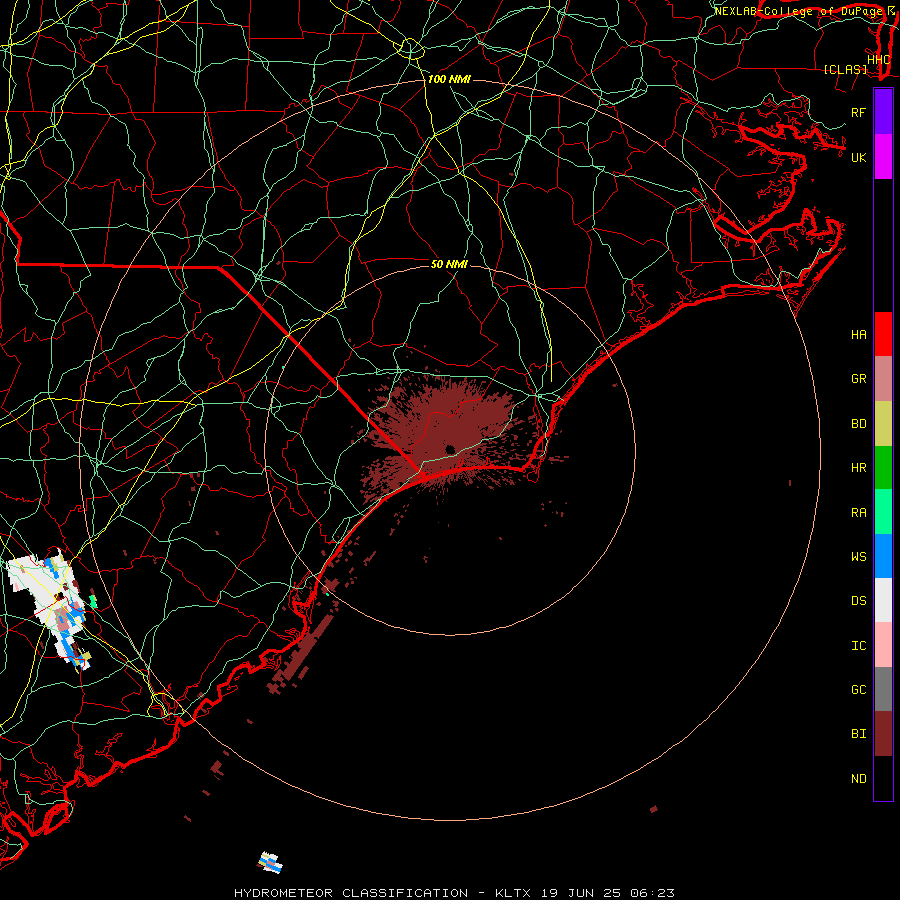This screenshot has width=900, height=900.
Task: Click the IC legend label
Action: [858, 646]
